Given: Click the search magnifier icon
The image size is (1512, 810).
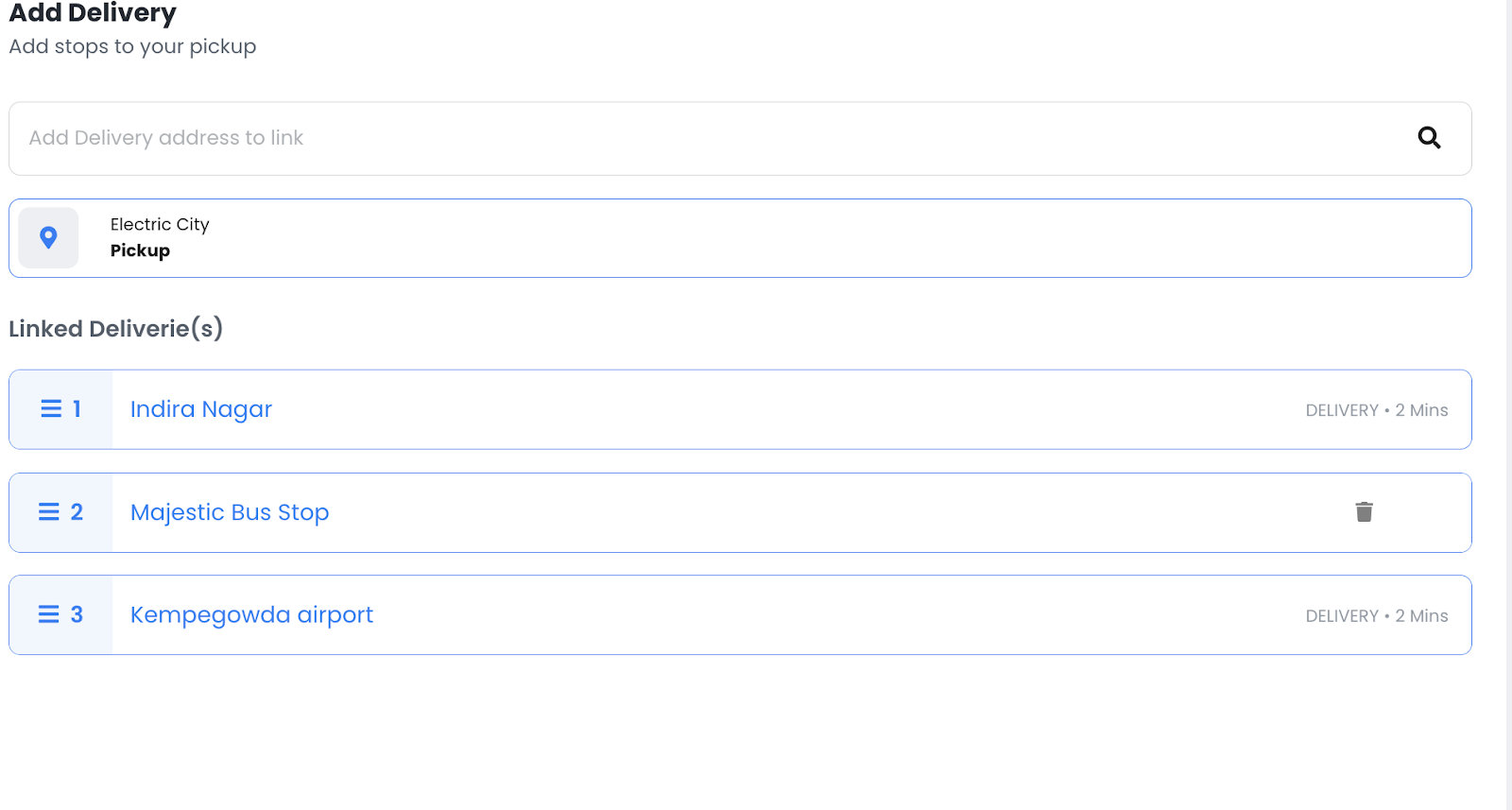Looking at the screenshot, I should tap(1429, 138).
